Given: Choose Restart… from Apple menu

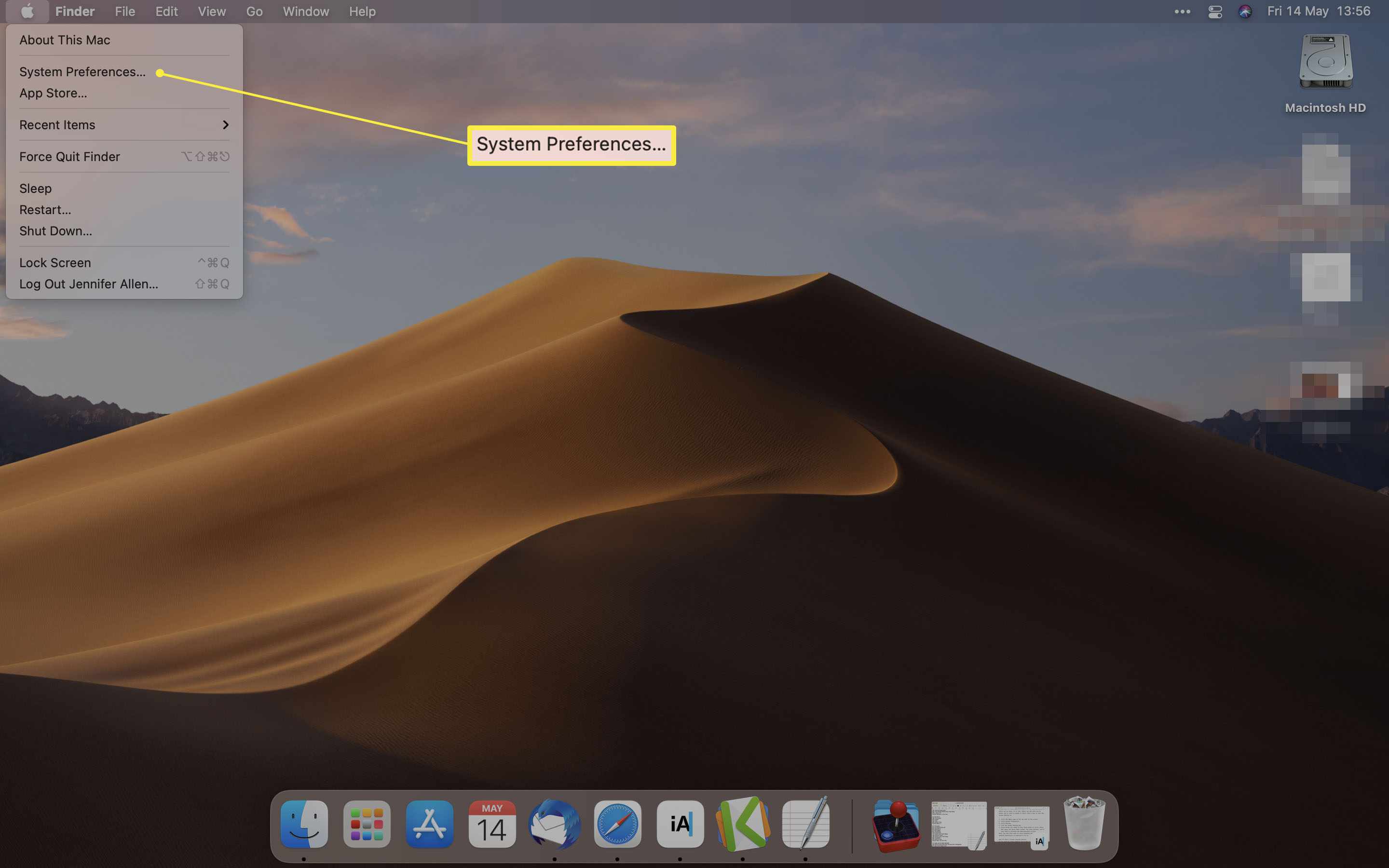Looking at the screenshot, I should (x=124, y=210).
